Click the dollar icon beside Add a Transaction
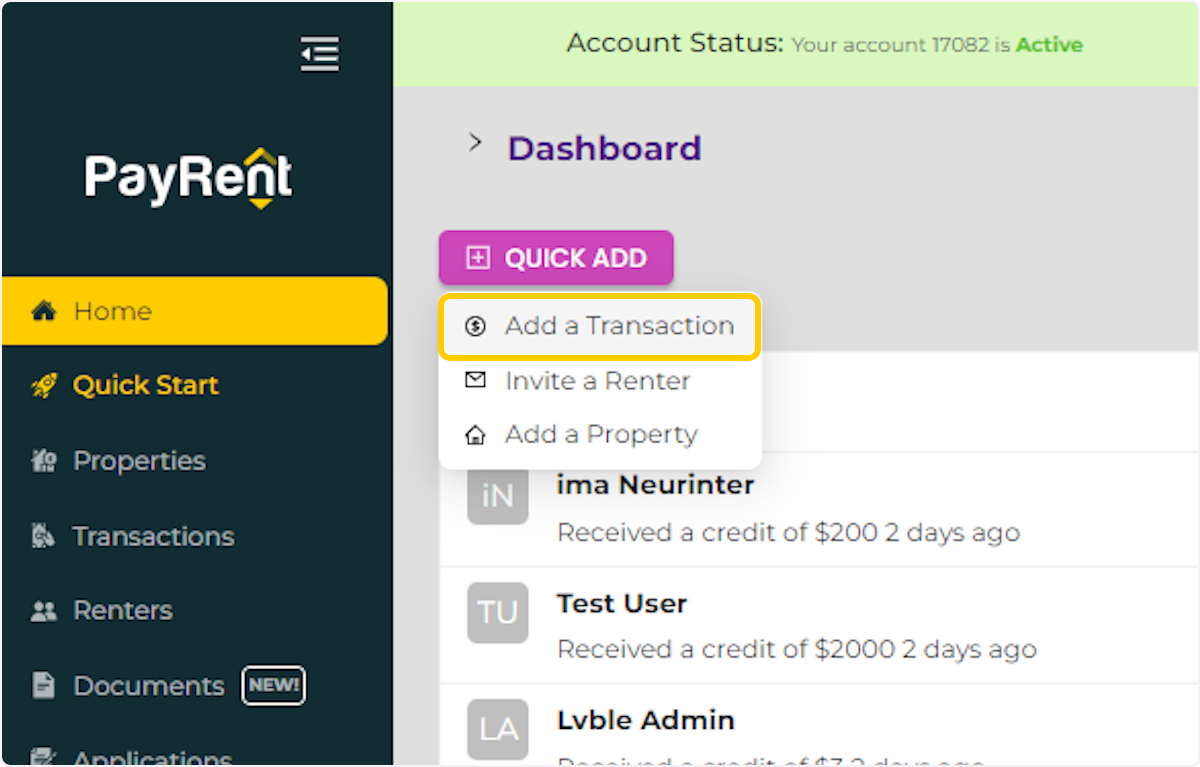The width and height of the screenshot is (1200, 767). pos(475,325)
